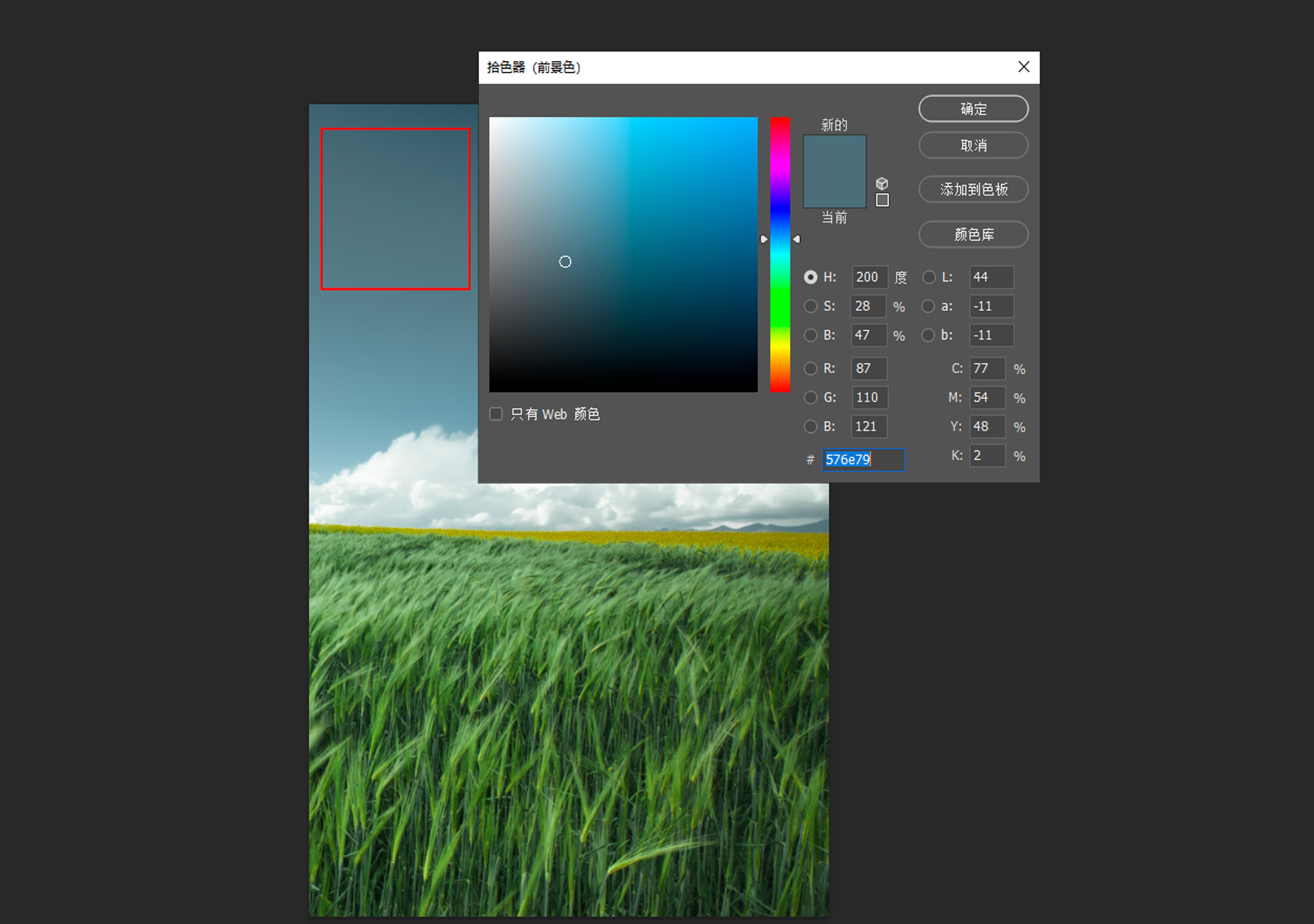This screenshot has width=1314, height=924.
Task: Click the out-of-gamut warning cube icon
Action: 882,183
